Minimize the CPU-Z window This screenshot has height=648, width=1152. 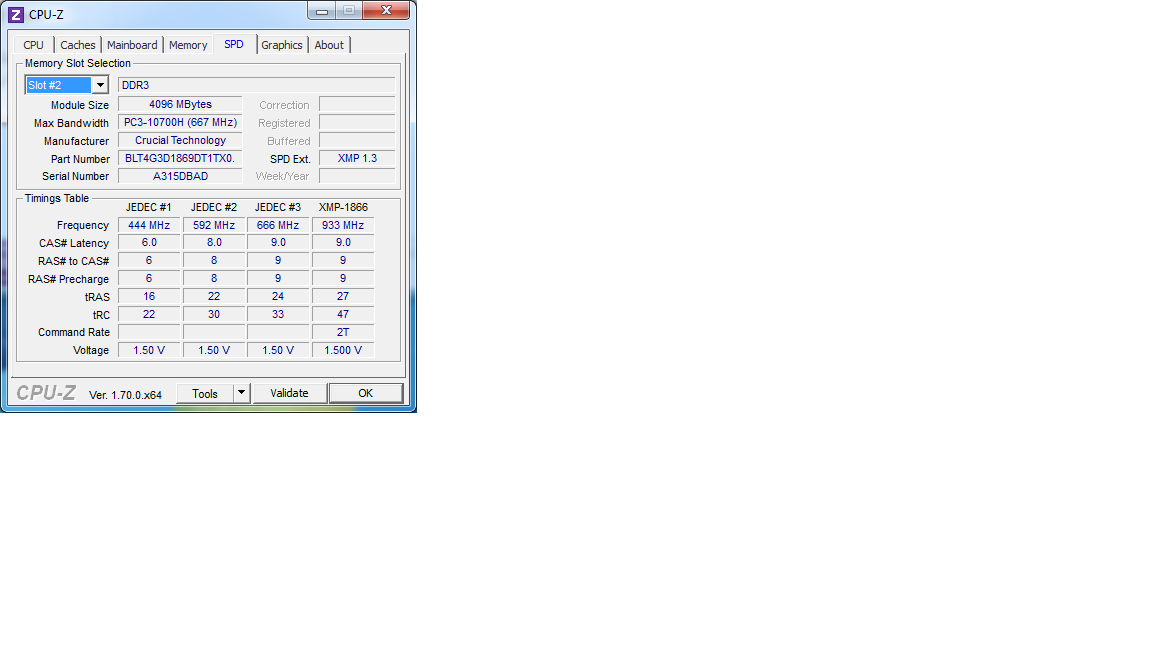click(x=322, y=11)
